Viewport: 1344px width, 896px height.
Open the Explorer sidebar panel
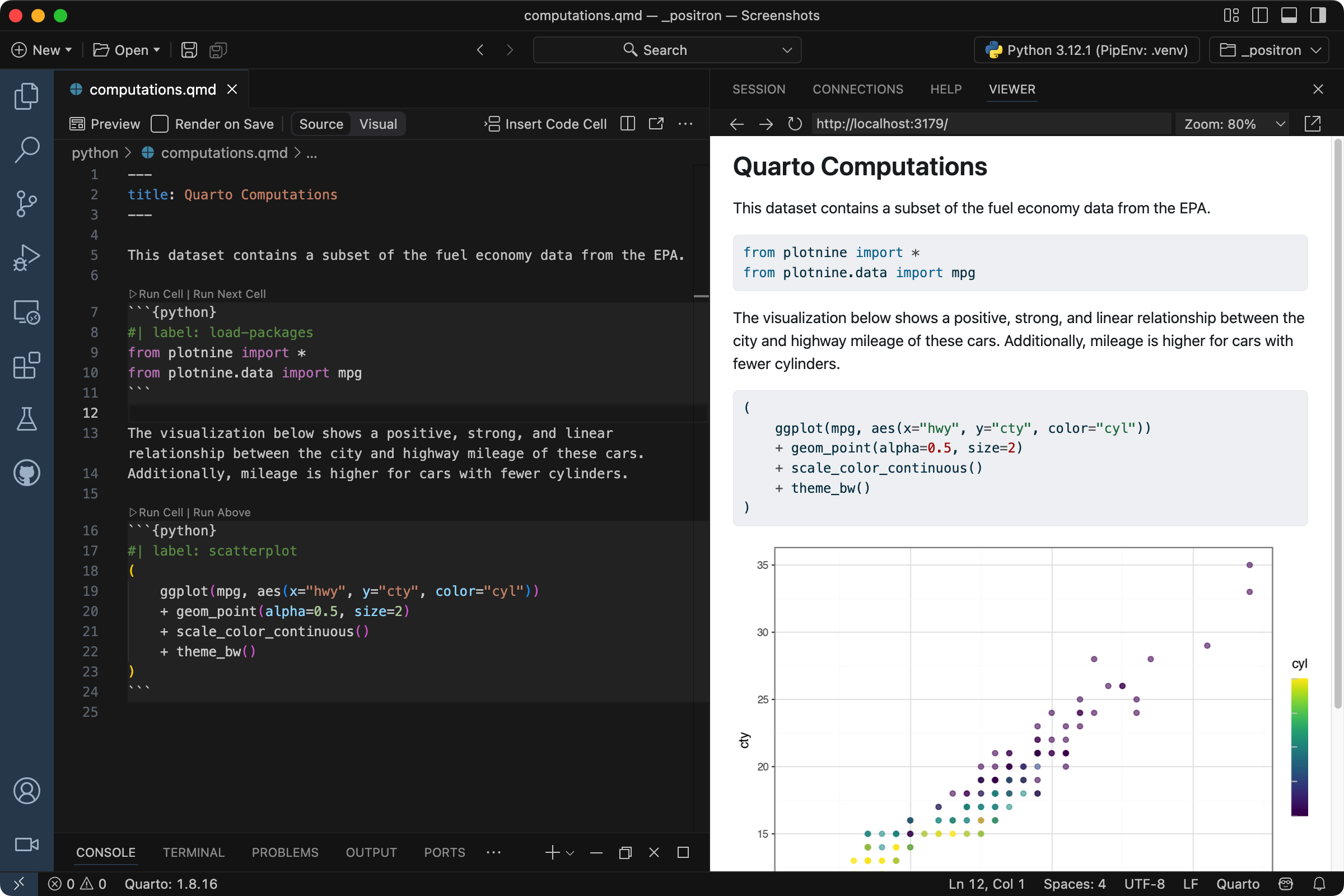(26, 95)
